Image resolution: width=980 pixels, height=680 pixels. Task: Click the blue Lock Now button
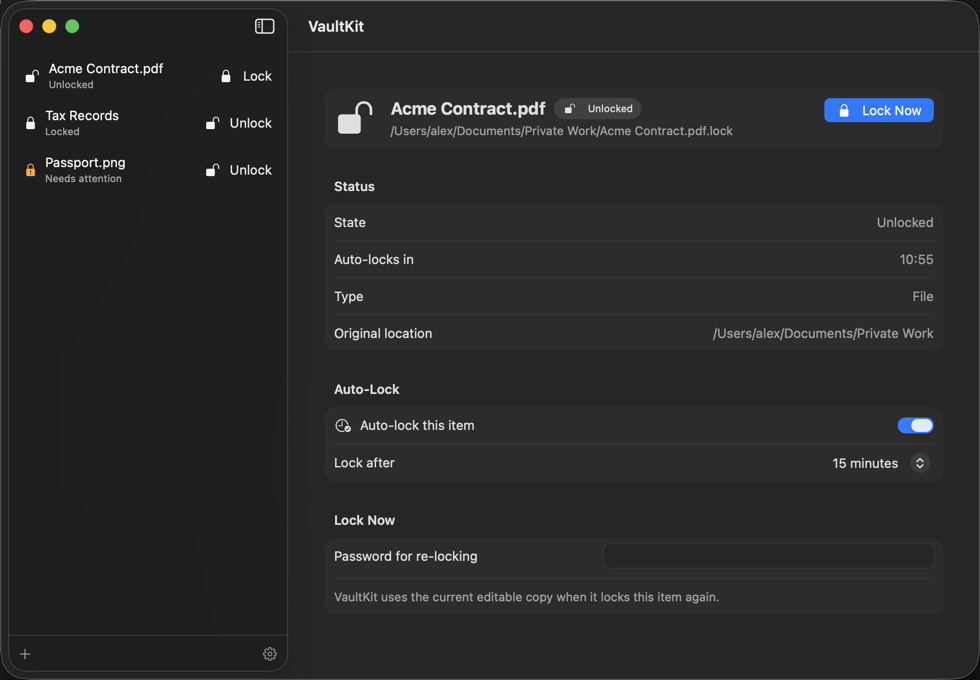[879, 111]
